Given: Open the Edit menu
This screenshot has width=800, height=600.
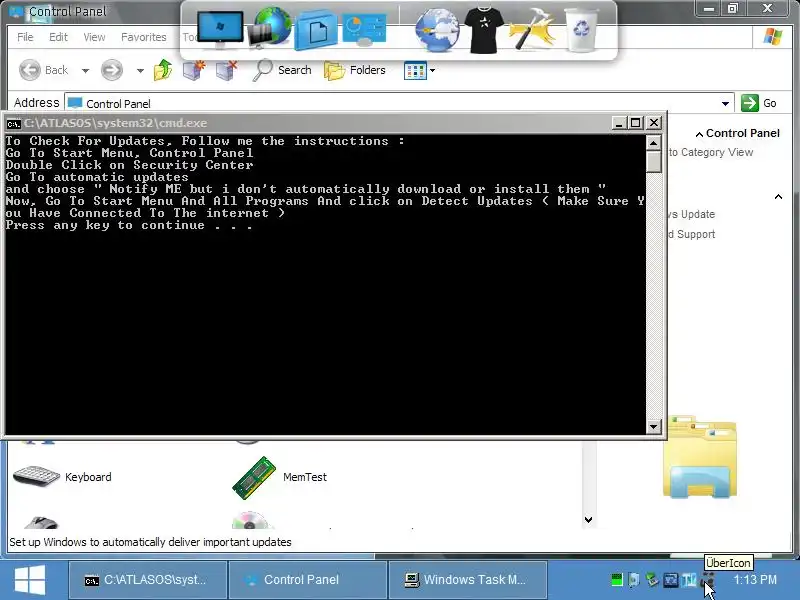Looking at the screenshot, I should (58, 37).
